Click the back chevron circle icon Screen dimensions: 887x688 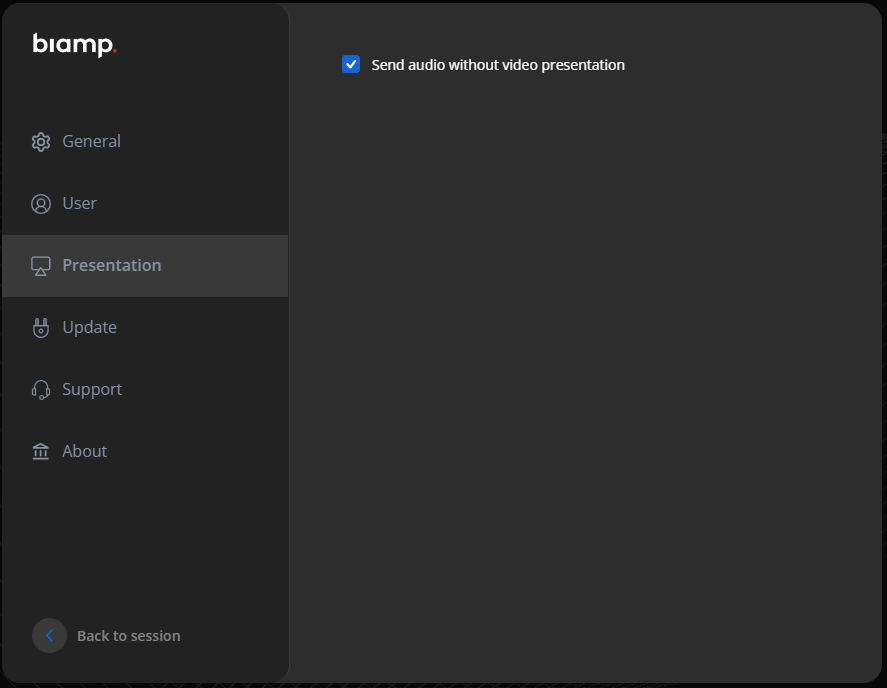point(49,636)
